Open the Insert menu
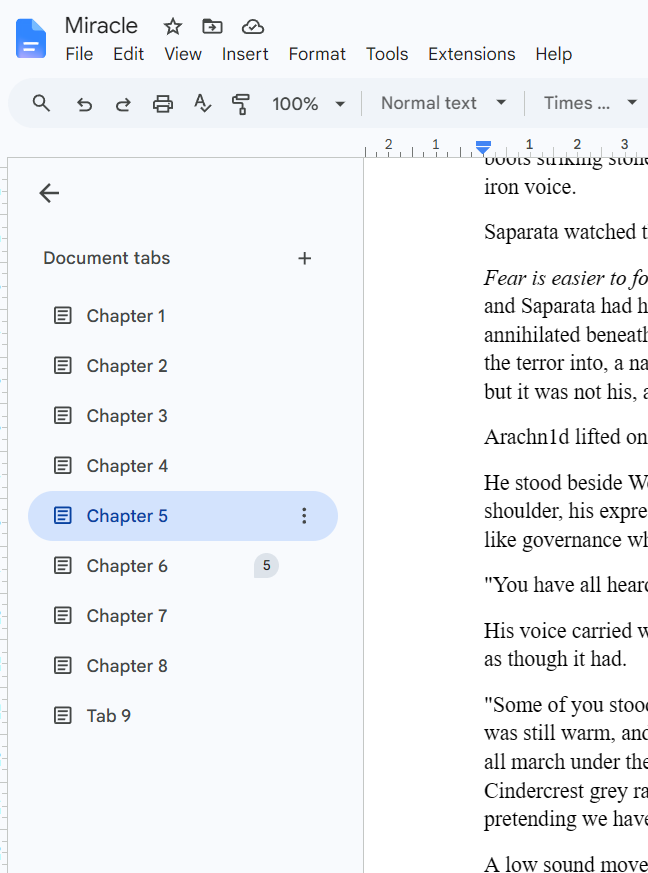648x873 pixels. coord(245,54)
